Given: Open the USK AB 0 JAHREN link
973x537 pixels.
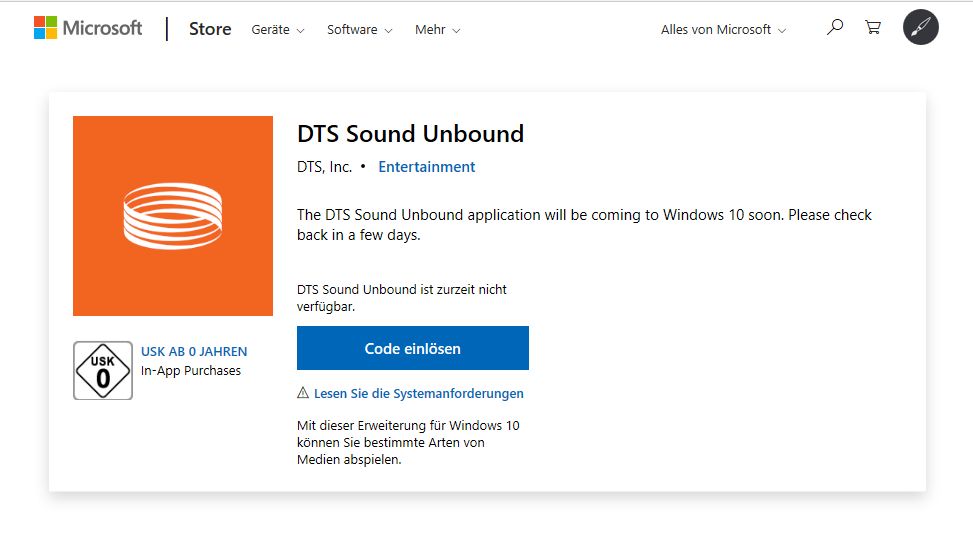Looking at the screenshot, I should point(194,351).
